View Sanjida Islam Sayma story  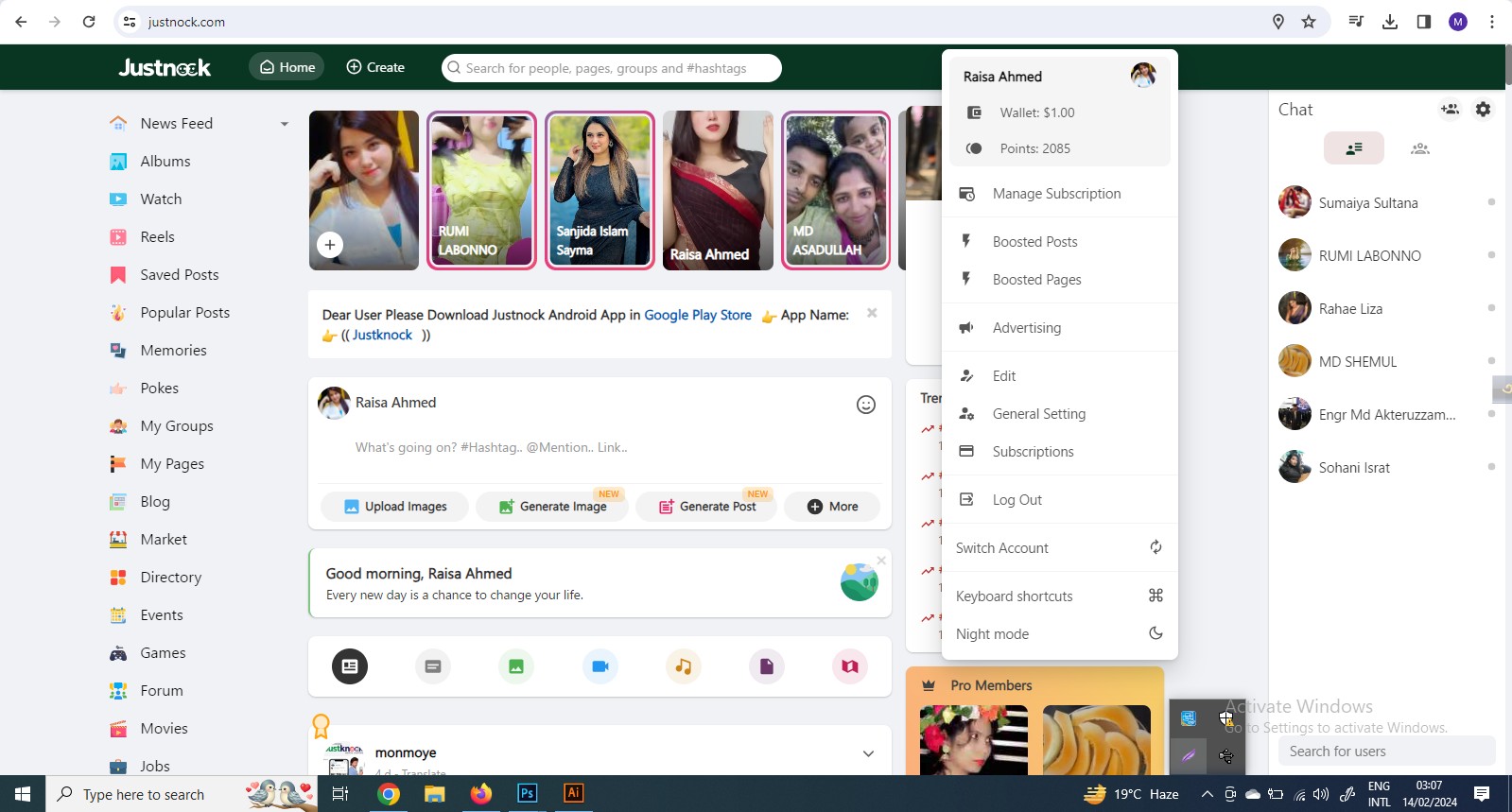coord(600,190)
